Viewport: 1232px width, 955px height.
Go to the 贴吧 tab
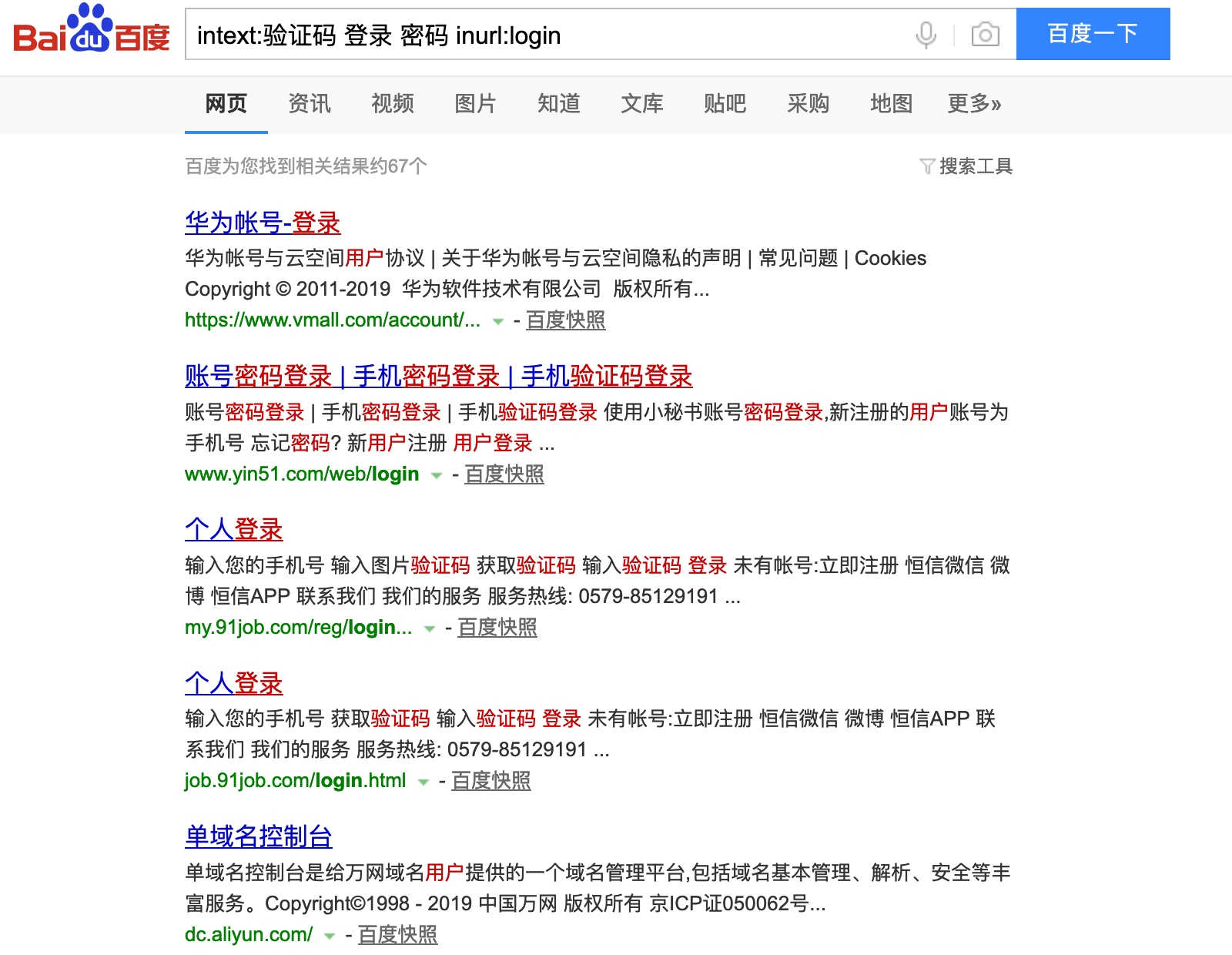(725, 103)
